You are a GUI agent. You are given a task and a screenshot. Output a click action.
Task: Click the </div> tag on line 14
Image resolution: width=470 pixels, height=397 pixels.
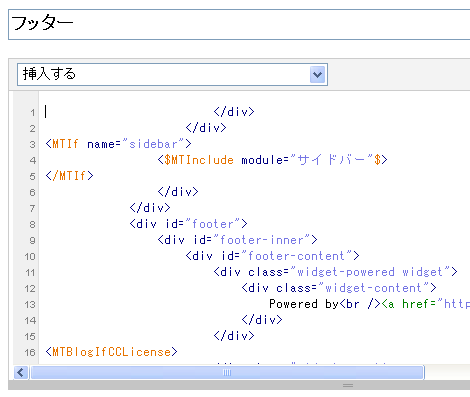click(x=262, y=320)
